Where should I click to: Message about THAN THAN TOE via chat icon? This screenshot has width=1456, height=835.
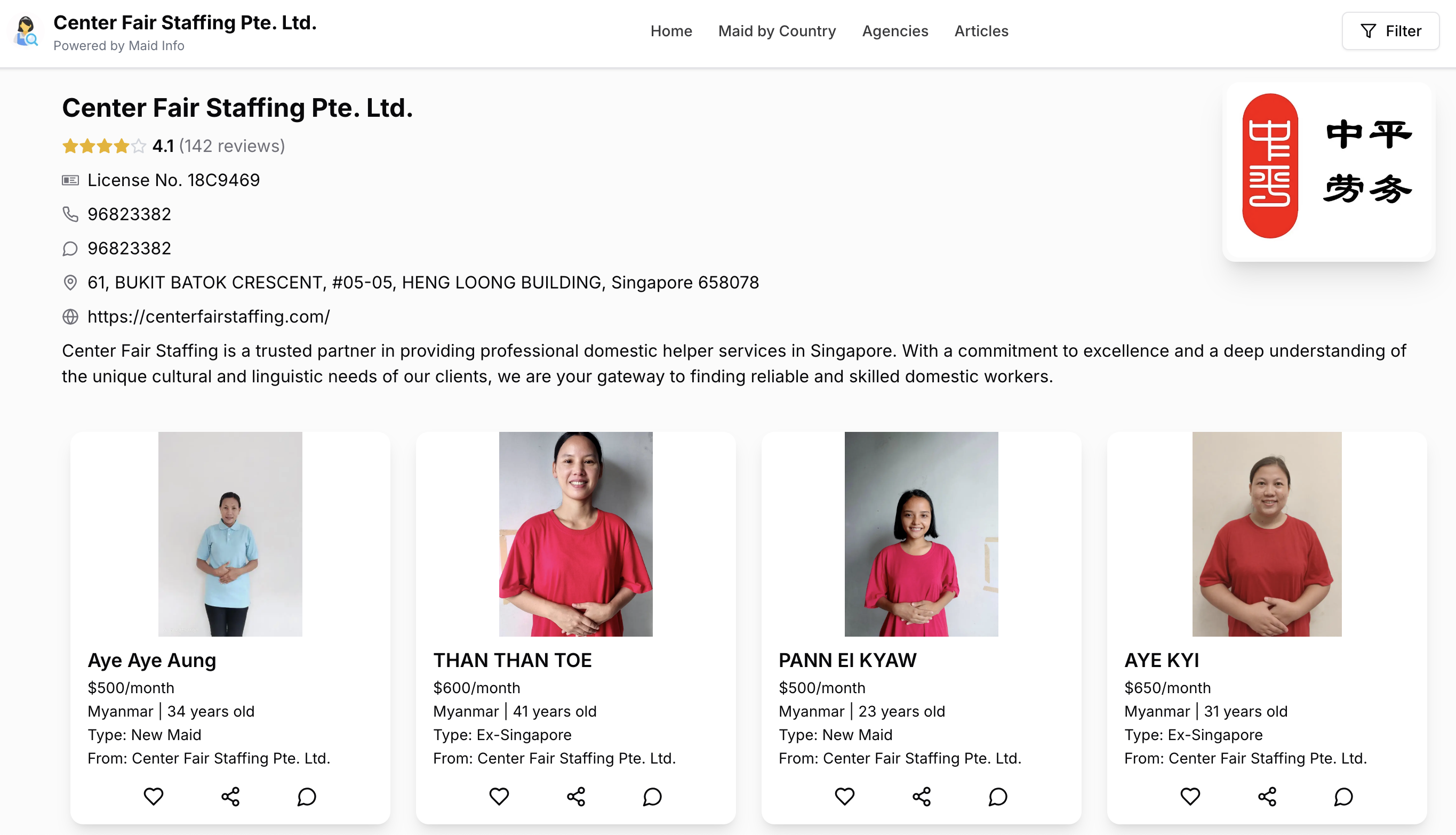pos(653,797)
